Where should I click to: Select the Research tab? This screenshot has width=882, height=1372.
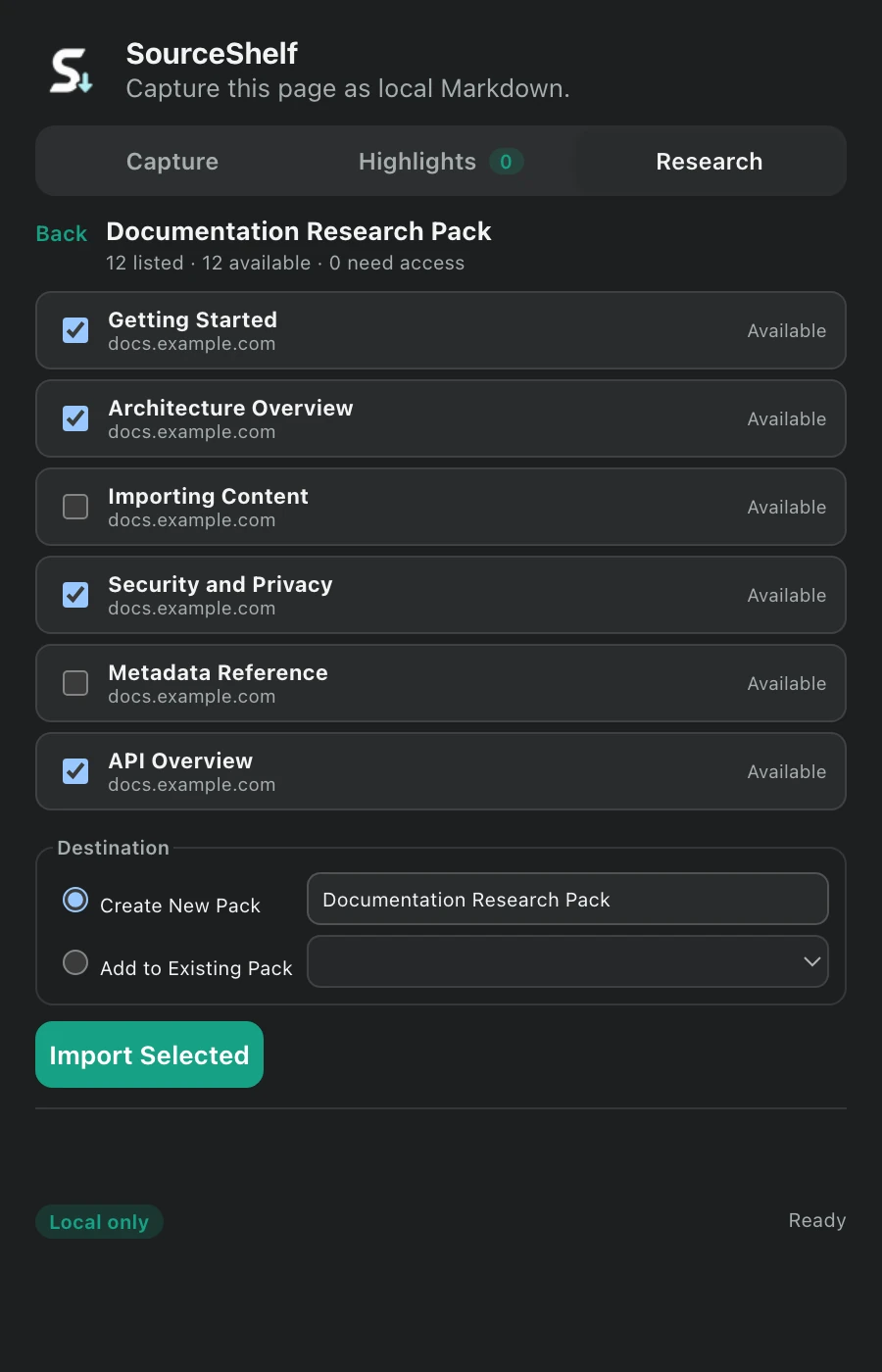(x=709, y=162)
